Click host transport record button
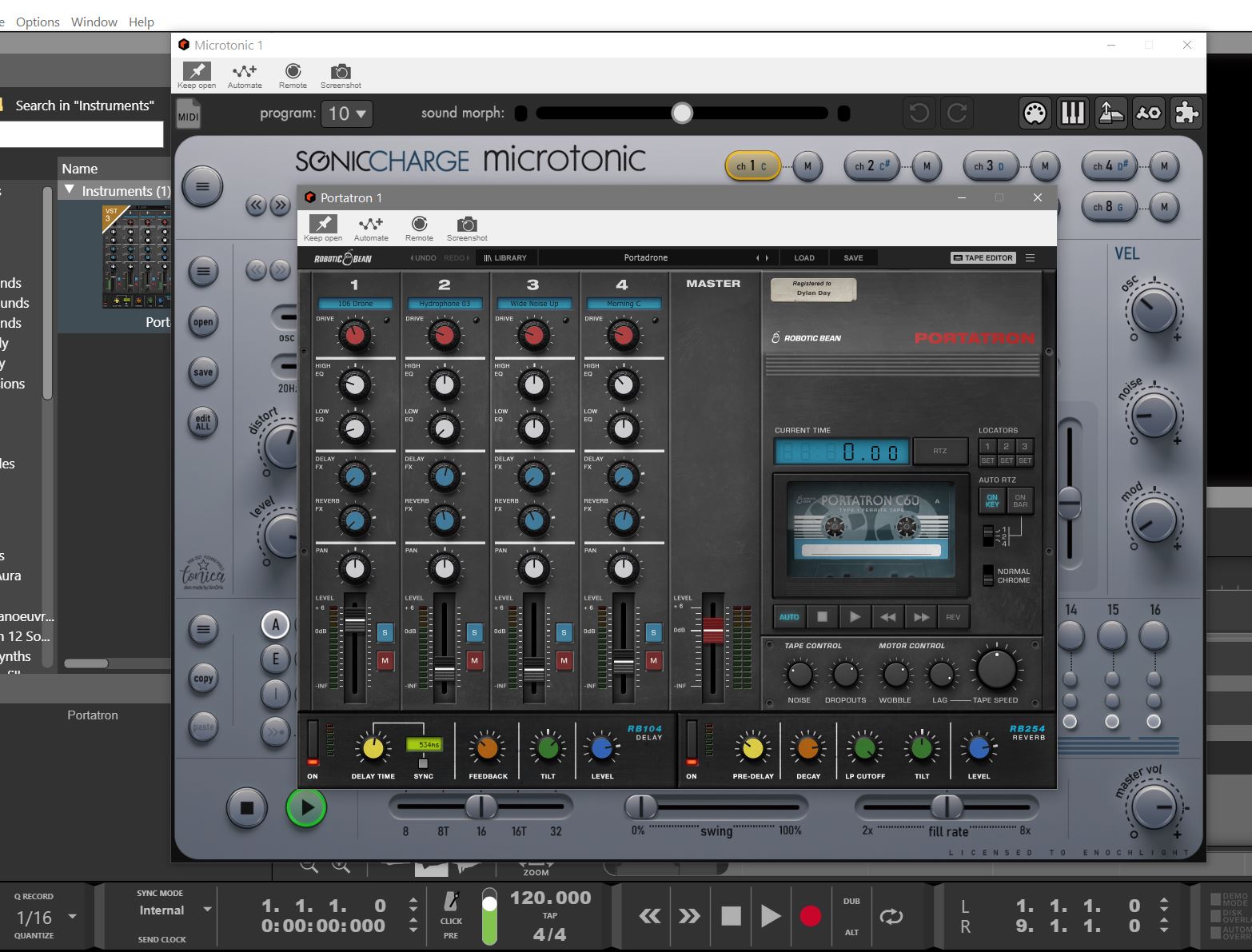 coord(810,915)
